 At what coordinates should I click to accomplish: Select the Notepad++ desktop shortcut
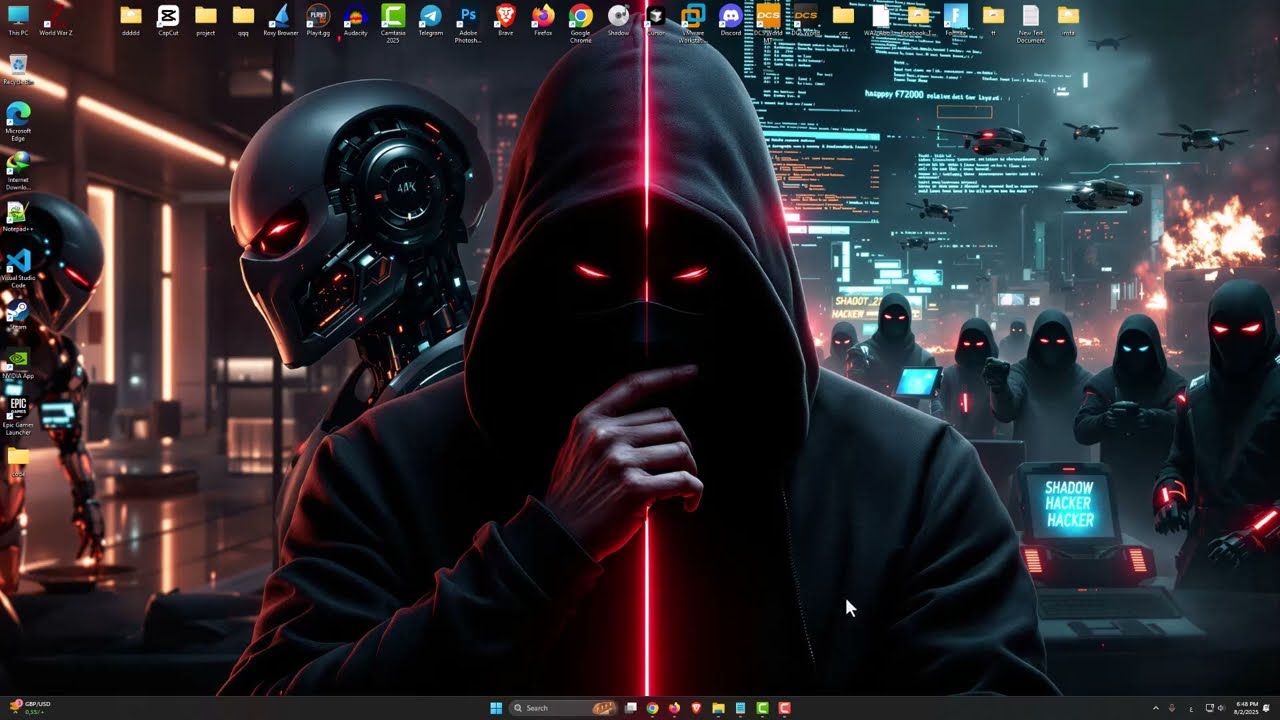pos(18,213)
